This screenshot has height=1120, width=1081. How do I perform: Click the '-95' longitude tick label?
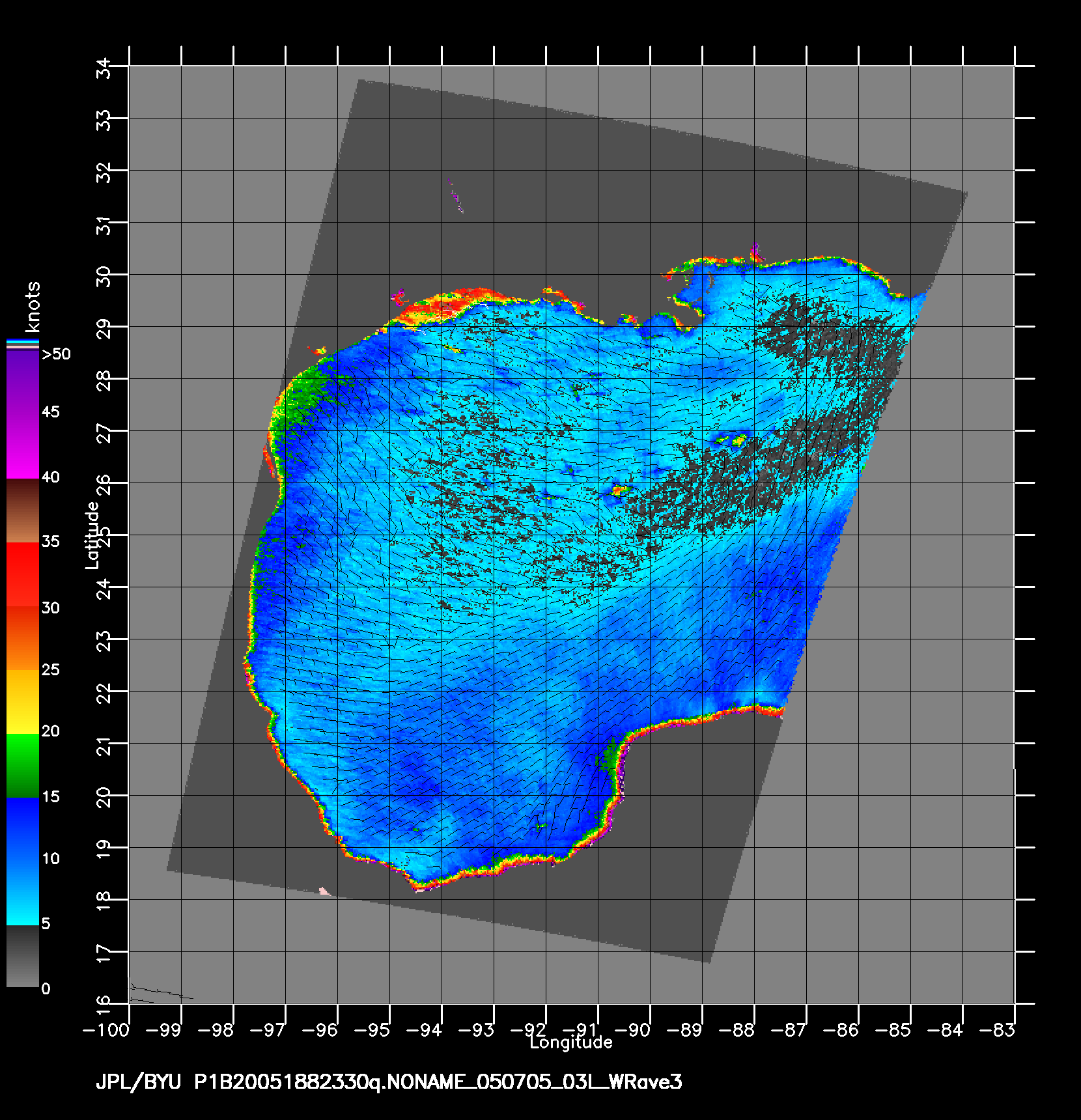[x=373, y=1030]
